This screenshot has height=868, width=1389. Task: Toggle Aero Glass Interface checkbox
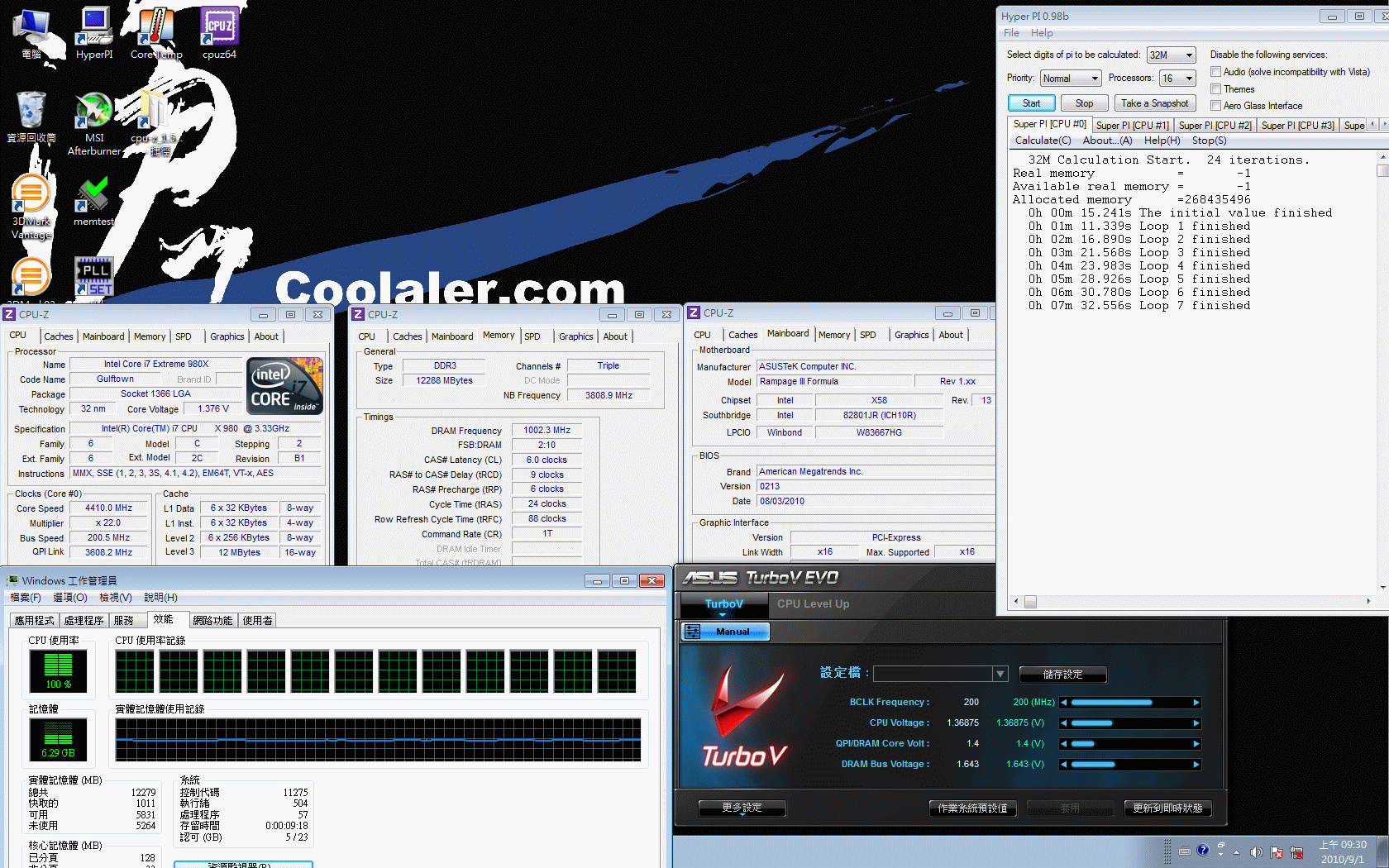point(1216,105)
